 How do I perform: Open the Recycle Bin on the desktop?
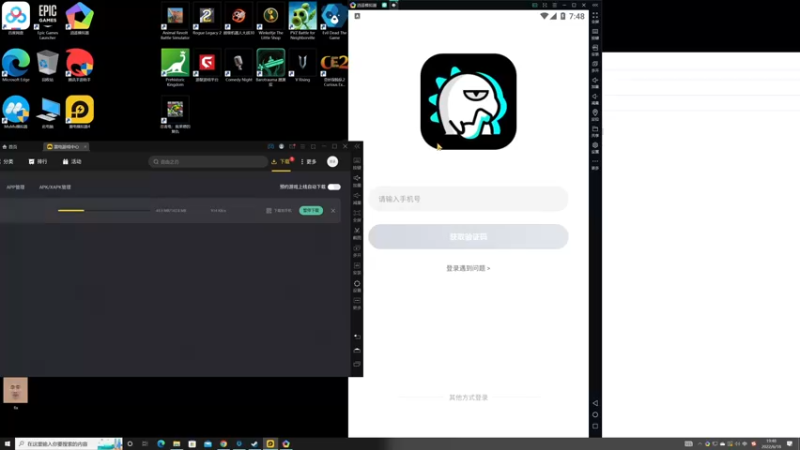click(x=47, y=65)
